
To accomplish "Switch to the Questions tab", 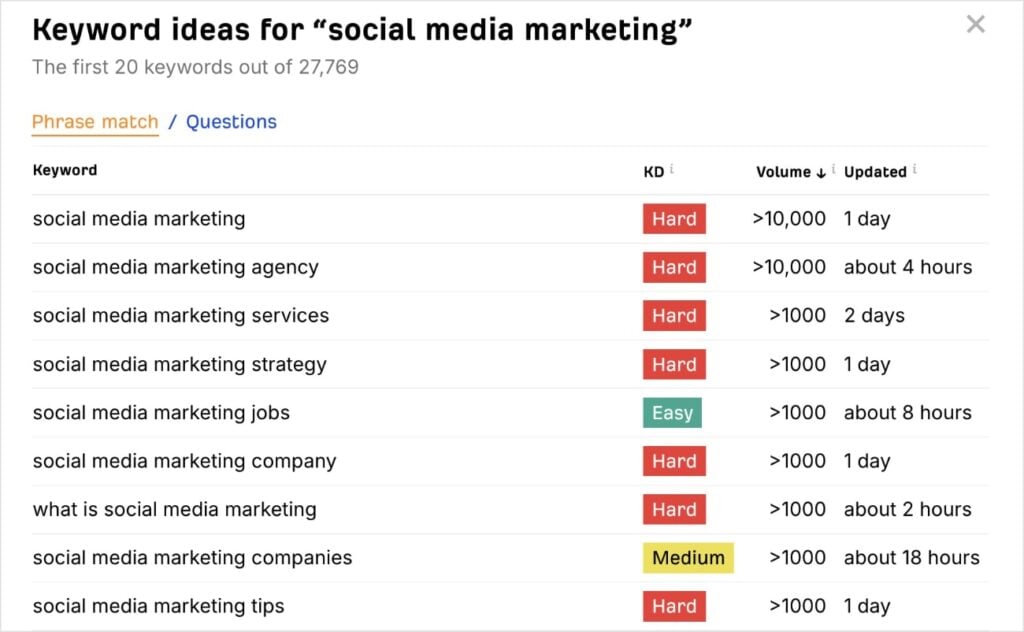I will pos(231,121).
